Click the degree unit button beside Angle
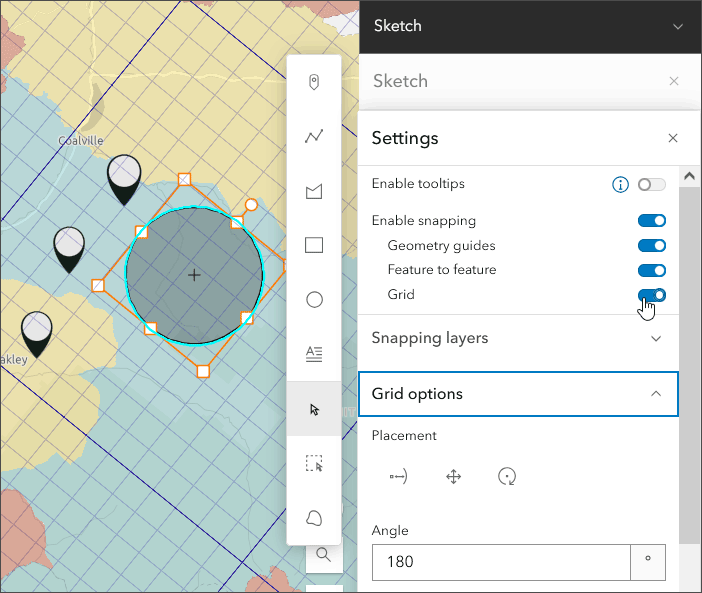Image resolution: width=702 pixels, height=593 pixels. [648, 562]
